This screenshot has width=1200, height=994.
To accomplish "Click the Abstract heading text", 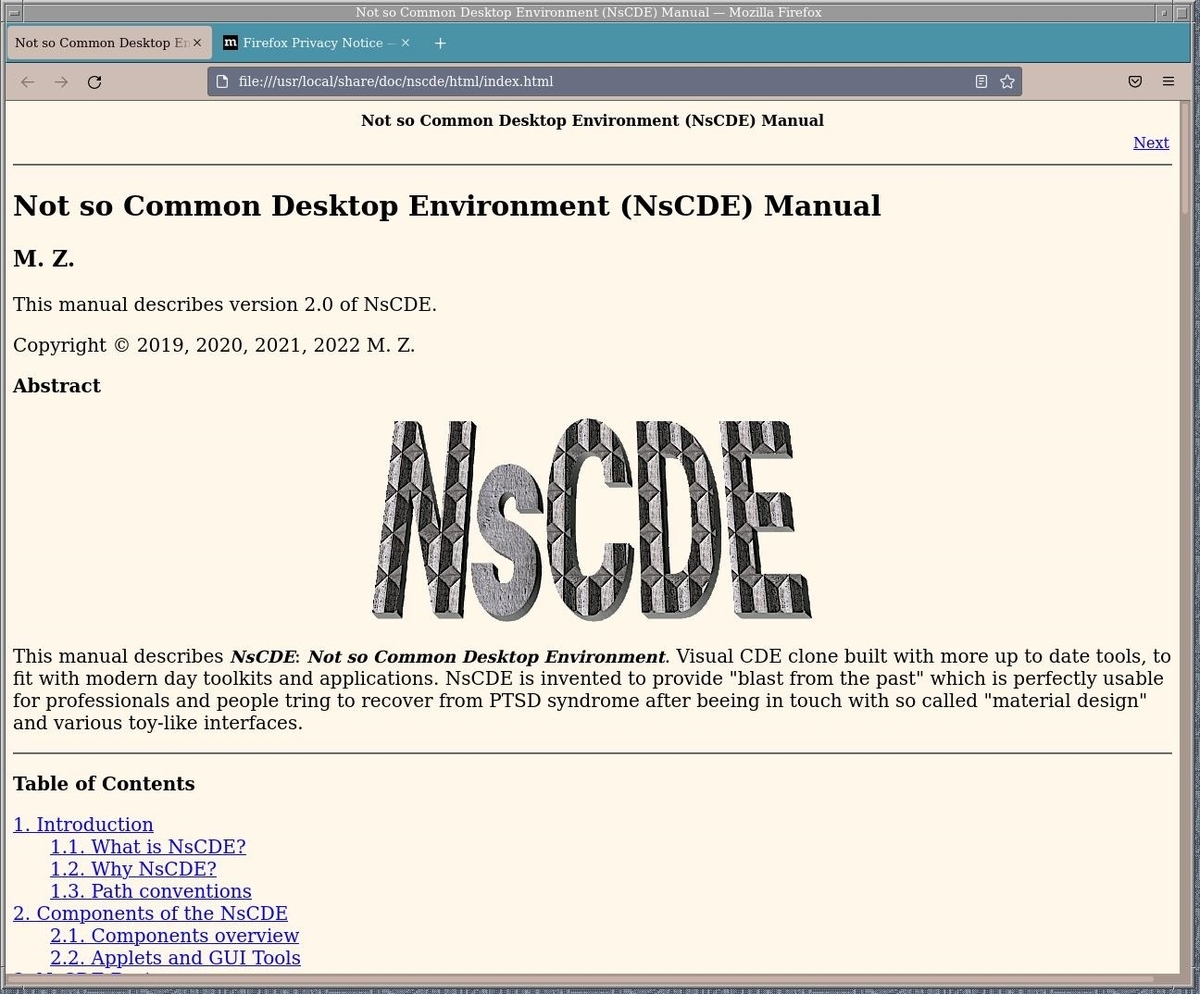I will (x=57, y=386).
